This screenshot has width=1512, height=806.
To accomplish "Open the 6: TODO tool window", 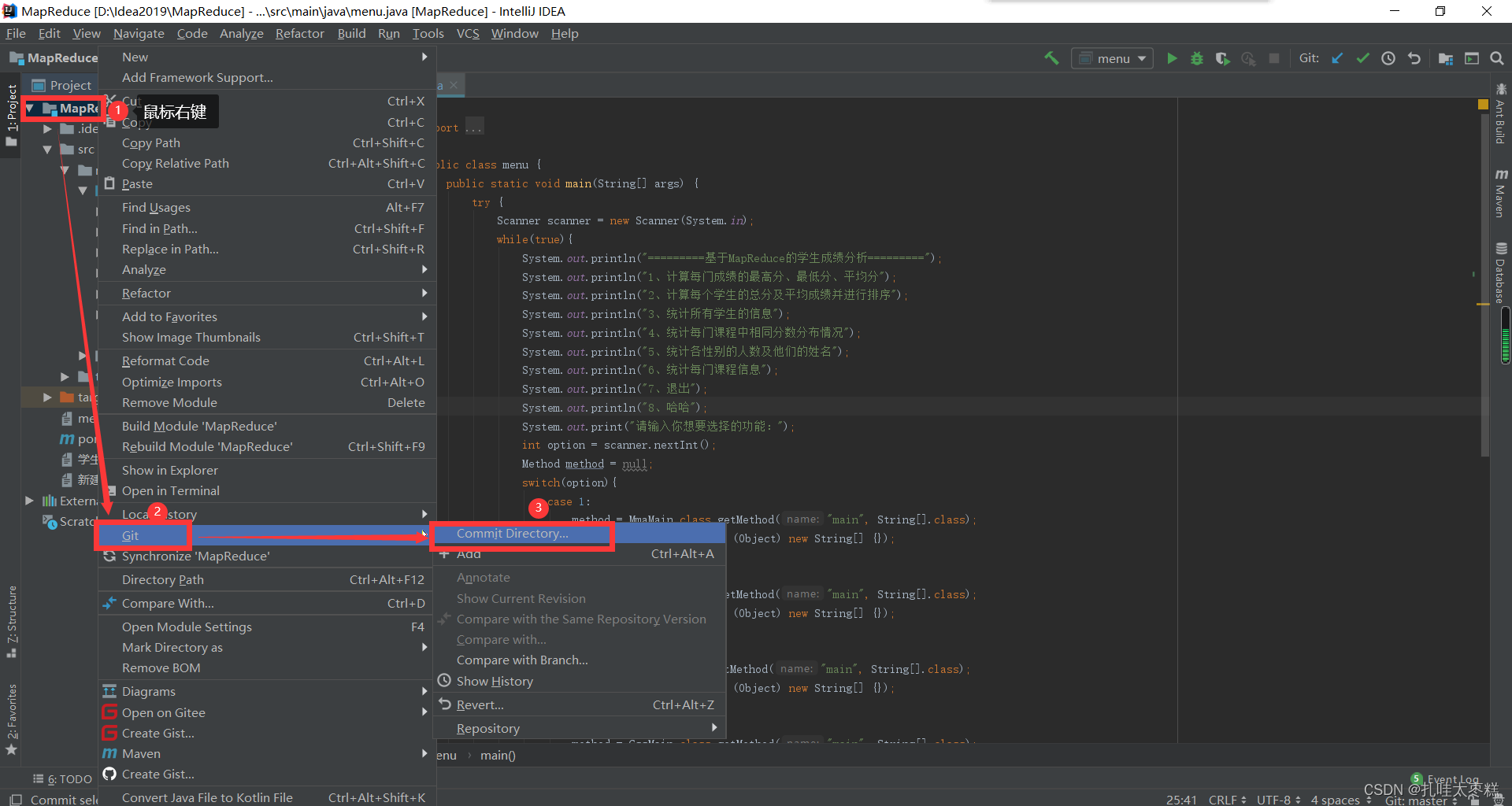I will tap(63, 779).
